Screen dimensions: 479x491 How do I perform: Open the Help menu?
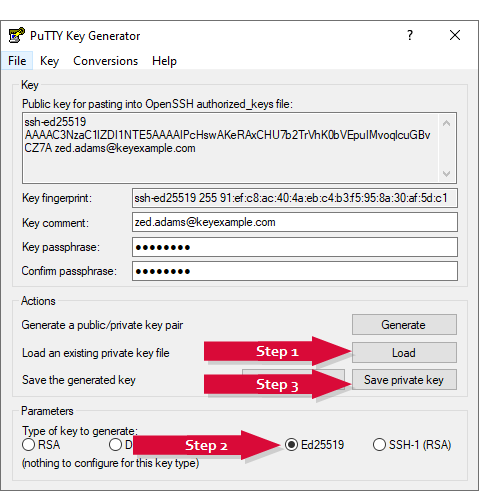(x=164, y=61)
